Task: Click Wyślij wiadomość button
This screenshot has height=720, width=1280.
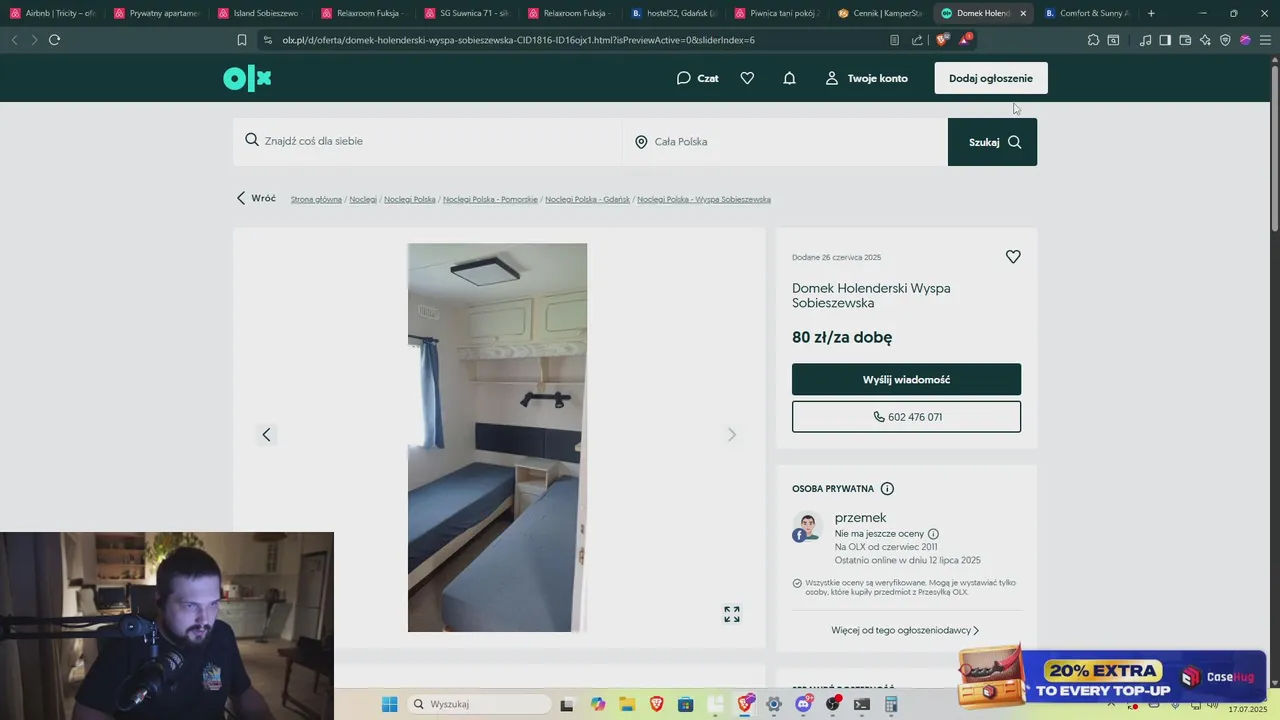Action: point(906,380)
